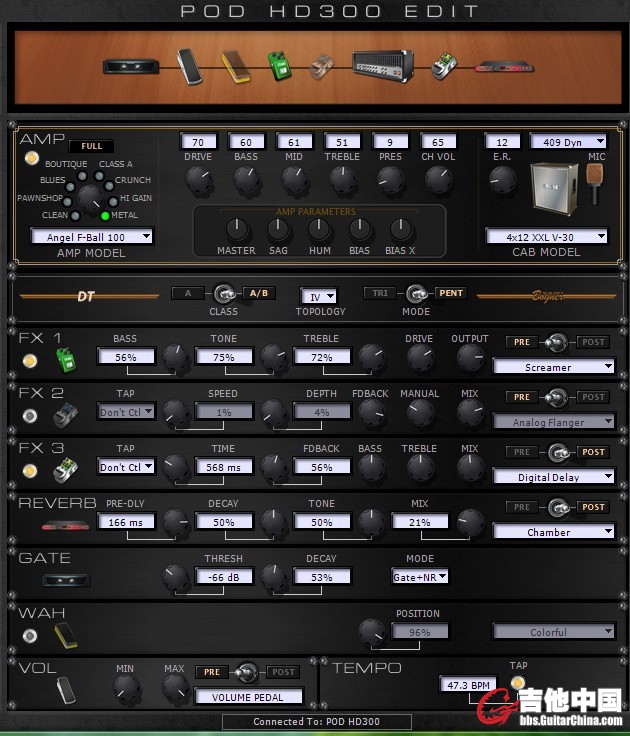Flip the TRI / PENT mode switch

pyautogui.click(x=416, y=294)
